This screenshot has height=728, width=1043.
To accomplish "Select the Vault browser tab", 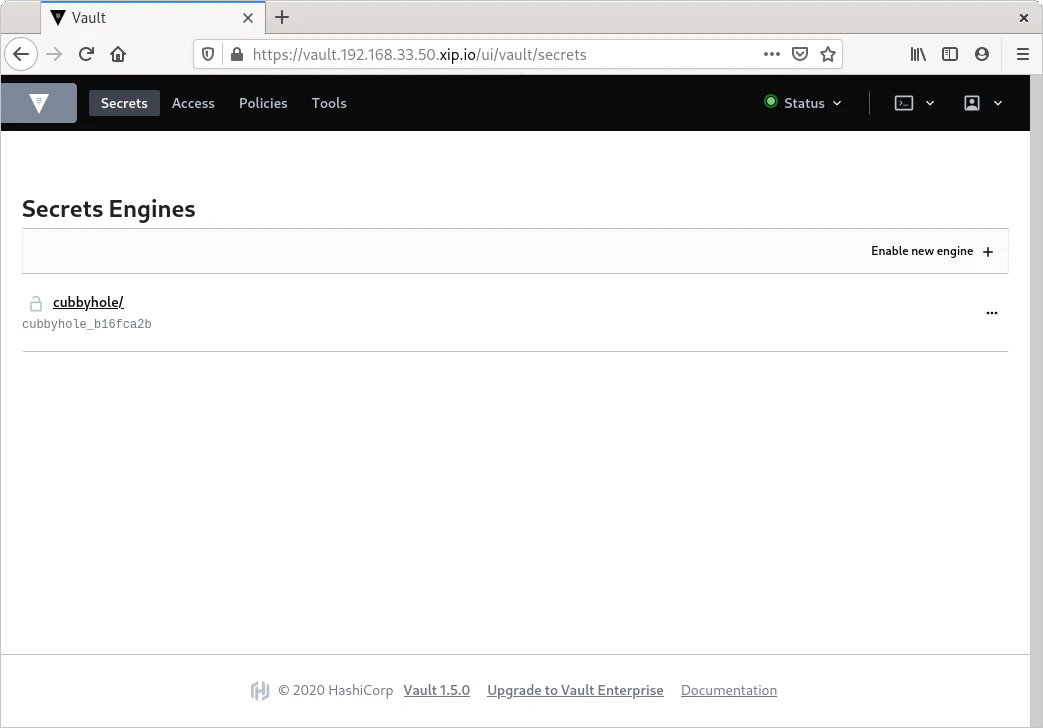I will [153, 18].
